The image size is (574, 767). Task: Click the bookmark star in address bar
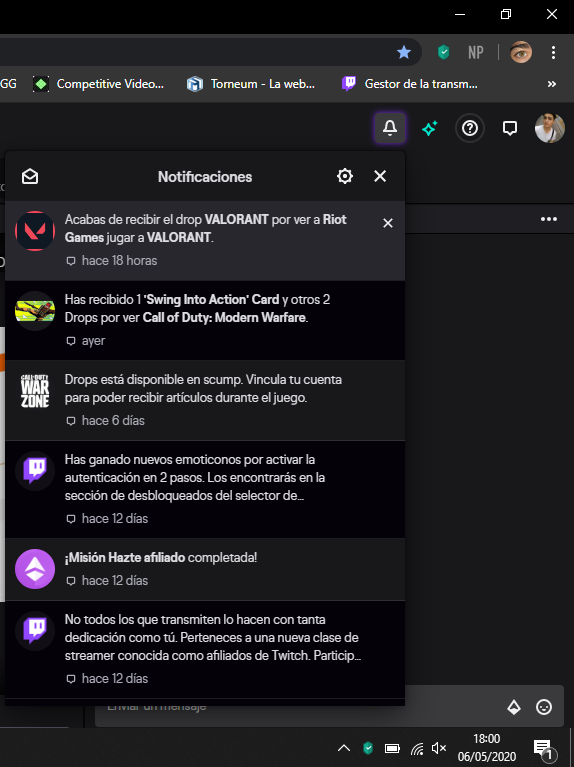click(404, 52)
